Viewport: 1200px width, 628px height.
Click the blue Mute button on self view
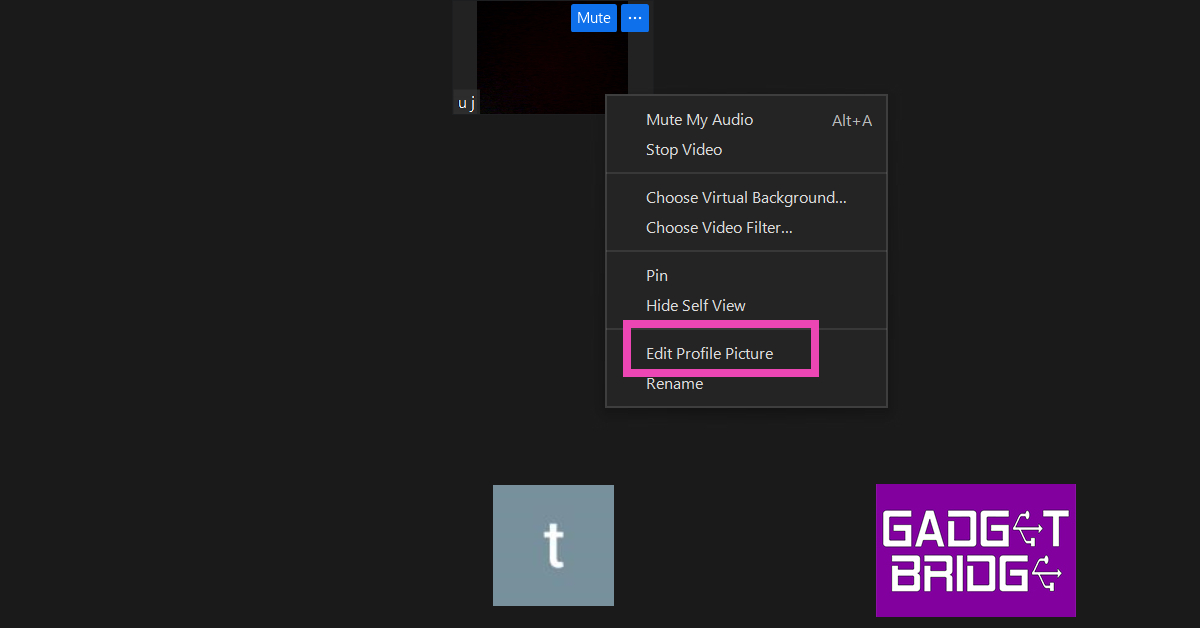point(594,18)
